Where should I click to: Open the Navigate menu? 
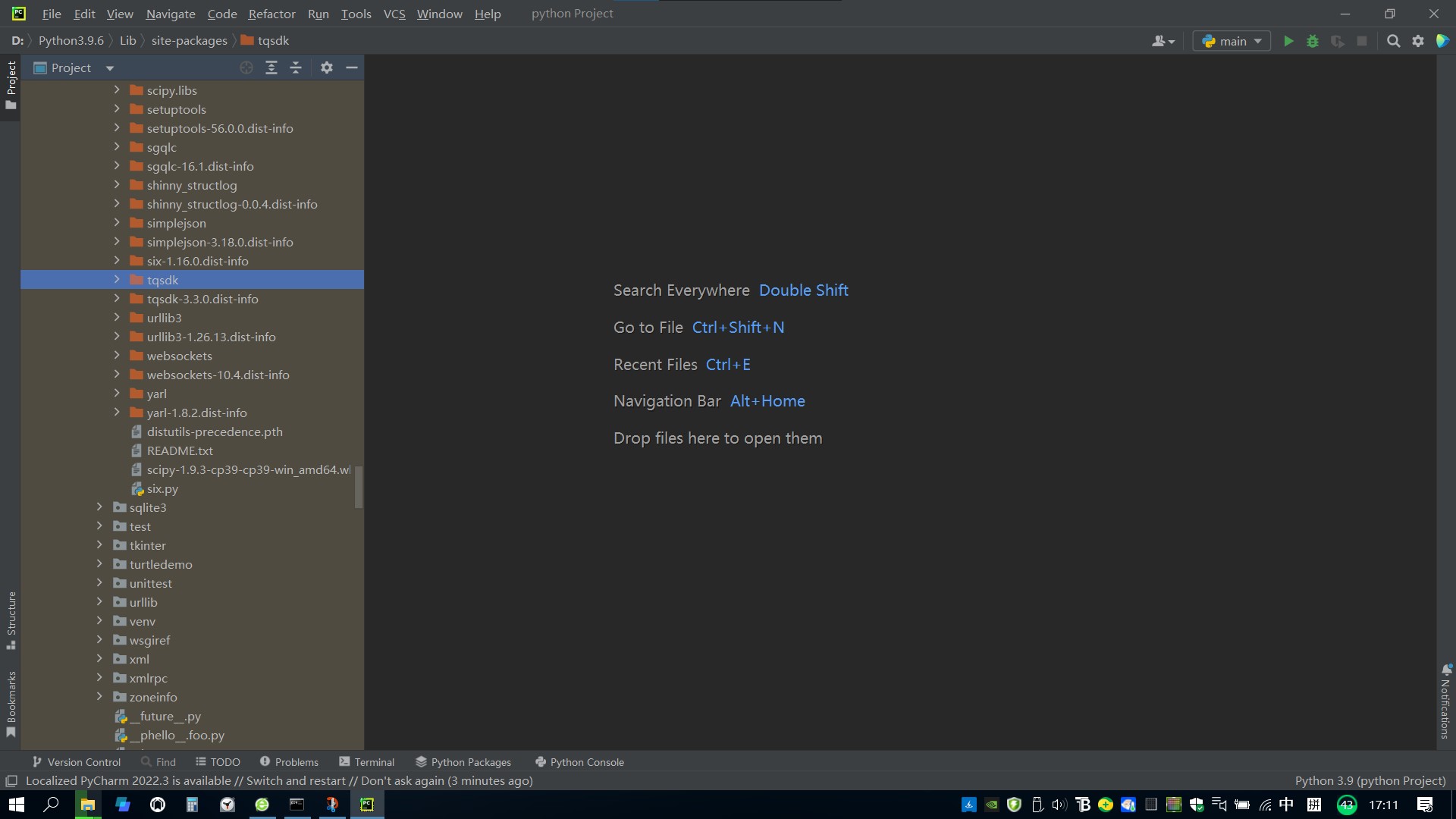pyautogui.click(x=171, y=14)
